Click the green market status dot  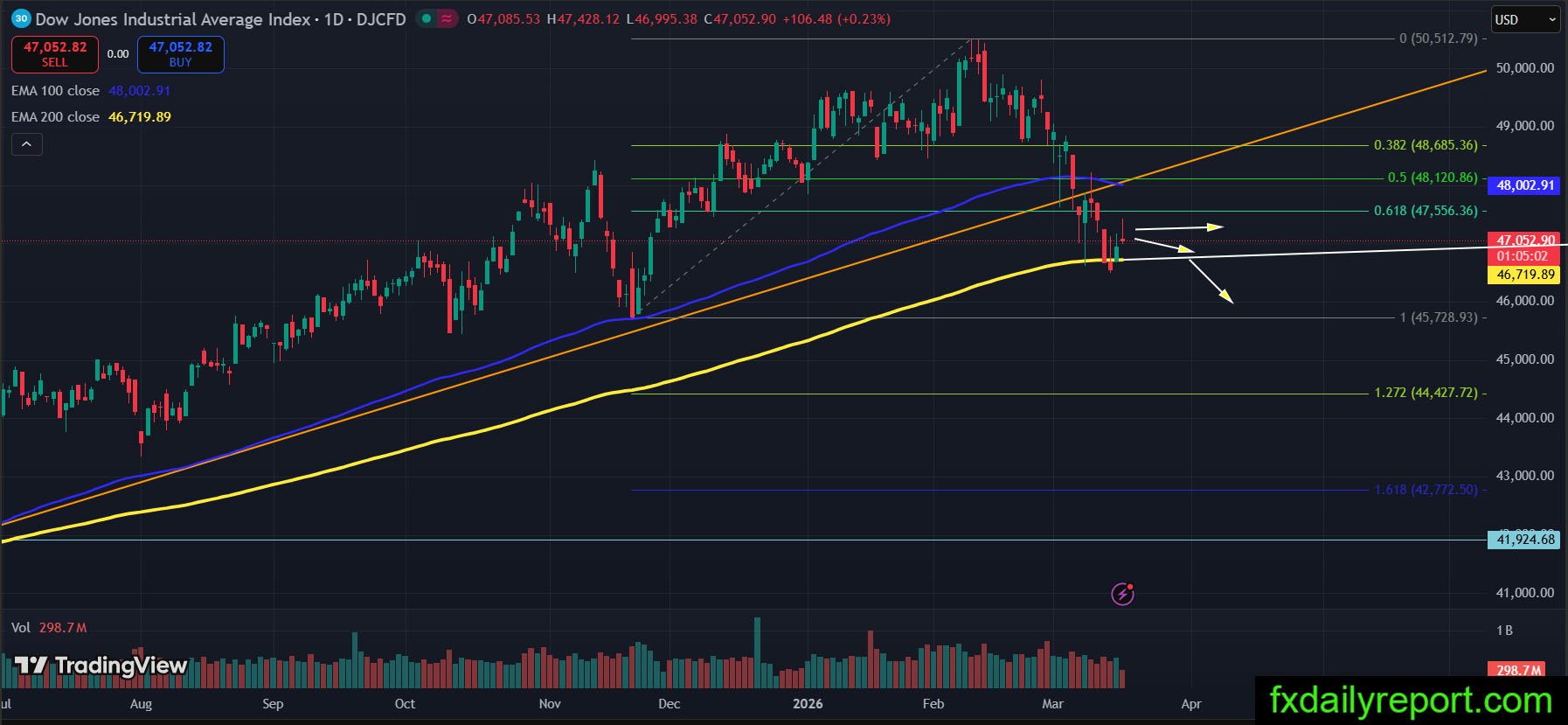(x=427, y=18)
